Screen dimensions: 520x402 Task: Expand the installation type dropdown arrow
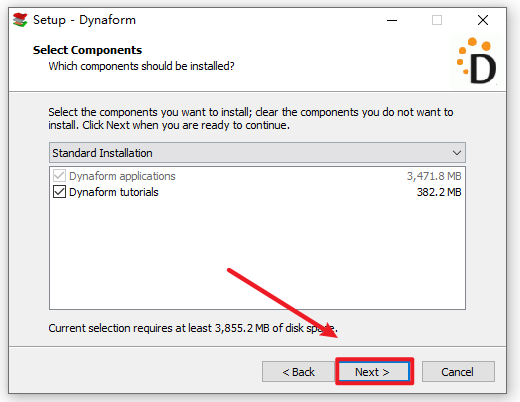point(457,153)
